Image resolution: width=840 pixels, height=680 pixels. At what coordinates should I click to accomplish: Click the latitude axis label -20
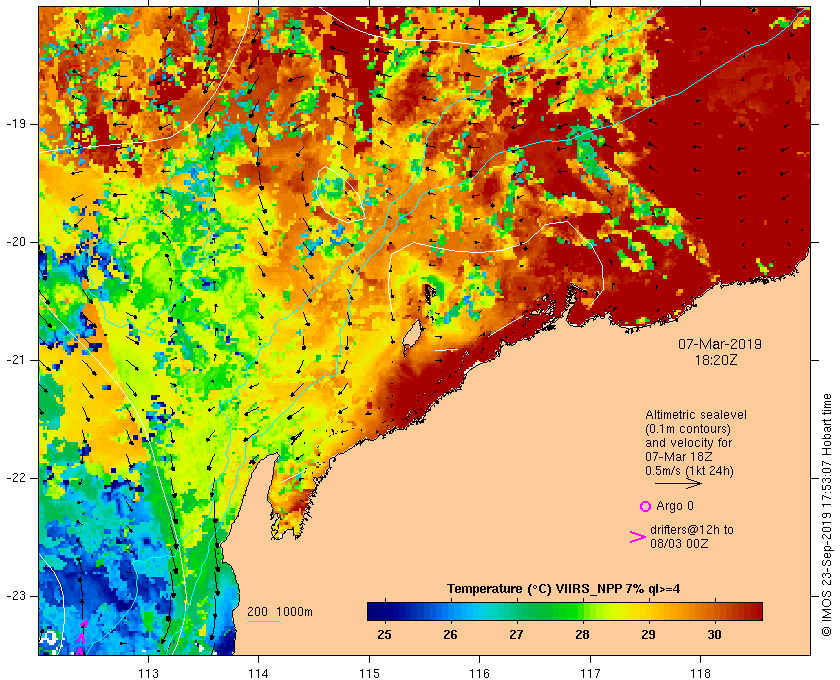point(16,242)
